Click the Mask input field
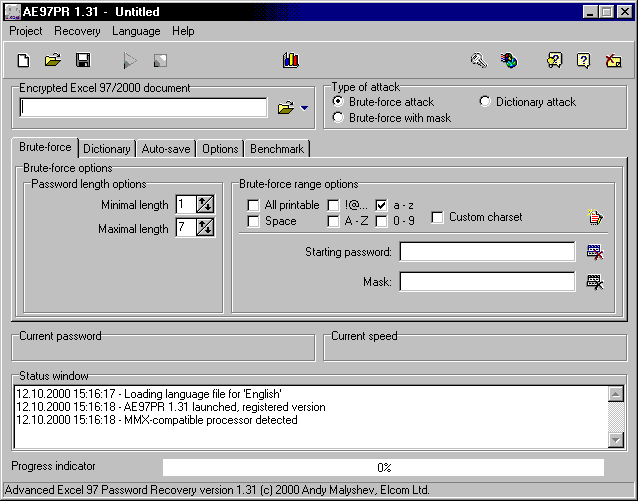Screen dimensions: 638x501 click(x=487, y=282)
